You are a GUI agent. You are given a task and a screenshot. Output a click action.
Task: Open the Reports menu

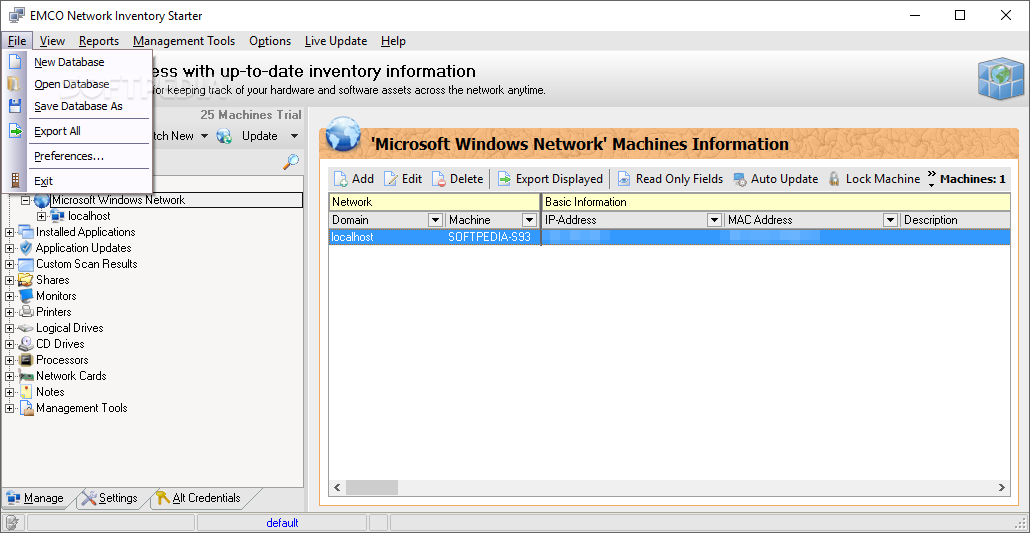pyautogui.click(x=99, y=41)
